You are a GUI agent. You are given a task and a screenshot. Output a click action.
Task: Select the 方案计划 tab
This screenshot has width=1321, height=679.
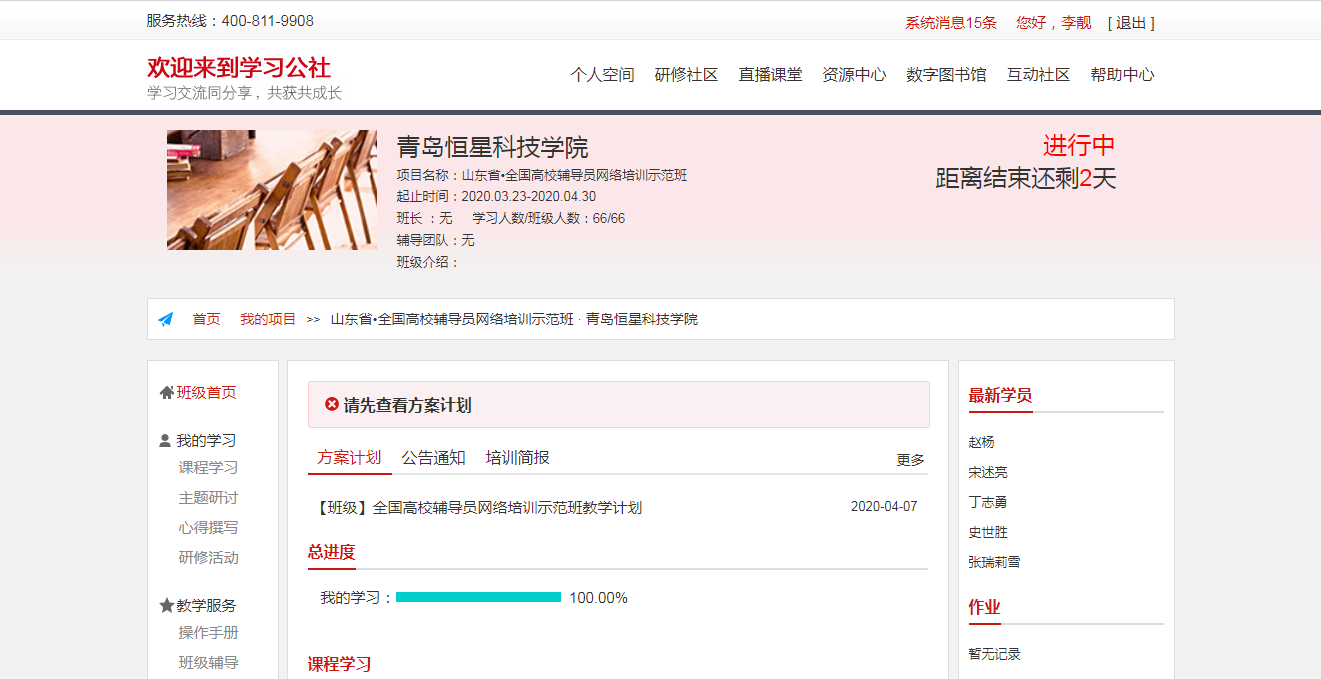[349, 457]
